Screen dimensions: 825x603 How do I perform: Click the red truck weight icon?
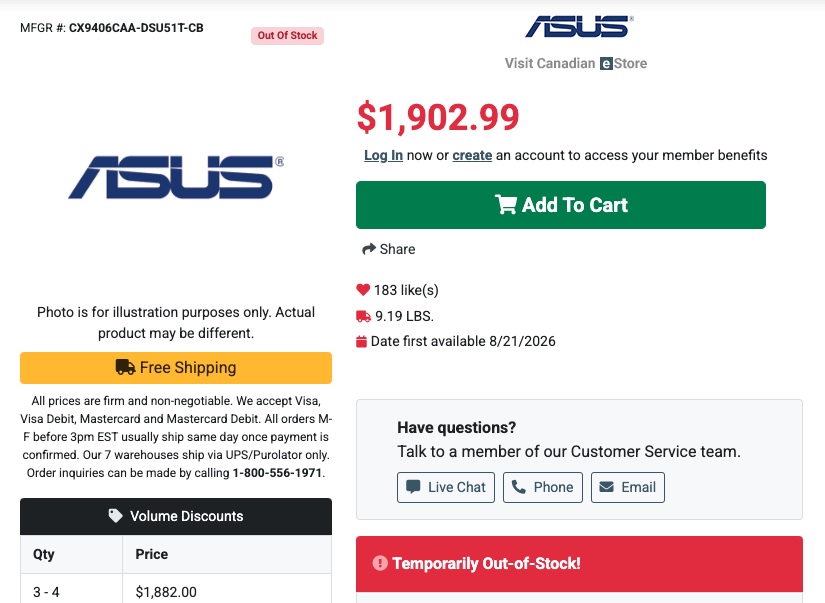coord(363,316)
